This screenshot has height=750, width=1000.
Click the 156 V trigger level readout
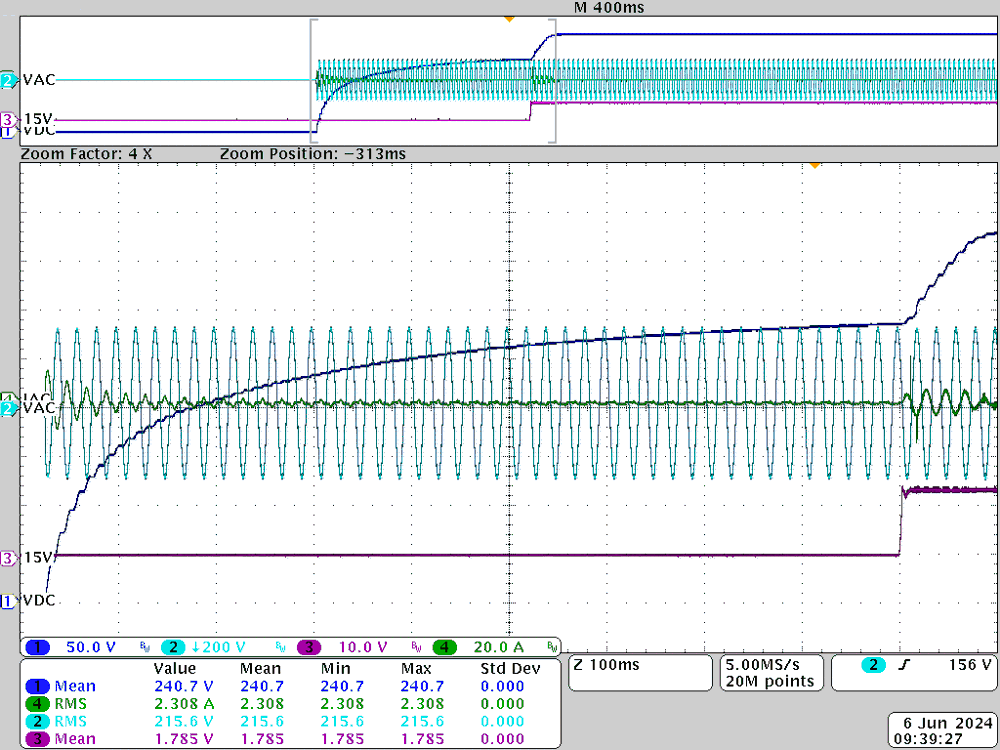click(969, 665)
